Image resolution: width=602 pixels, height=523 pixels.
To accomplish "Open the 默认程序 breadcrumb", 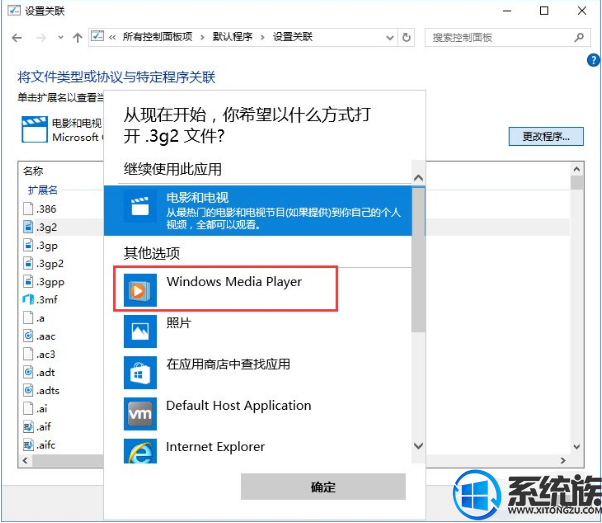I will point(233,37).
